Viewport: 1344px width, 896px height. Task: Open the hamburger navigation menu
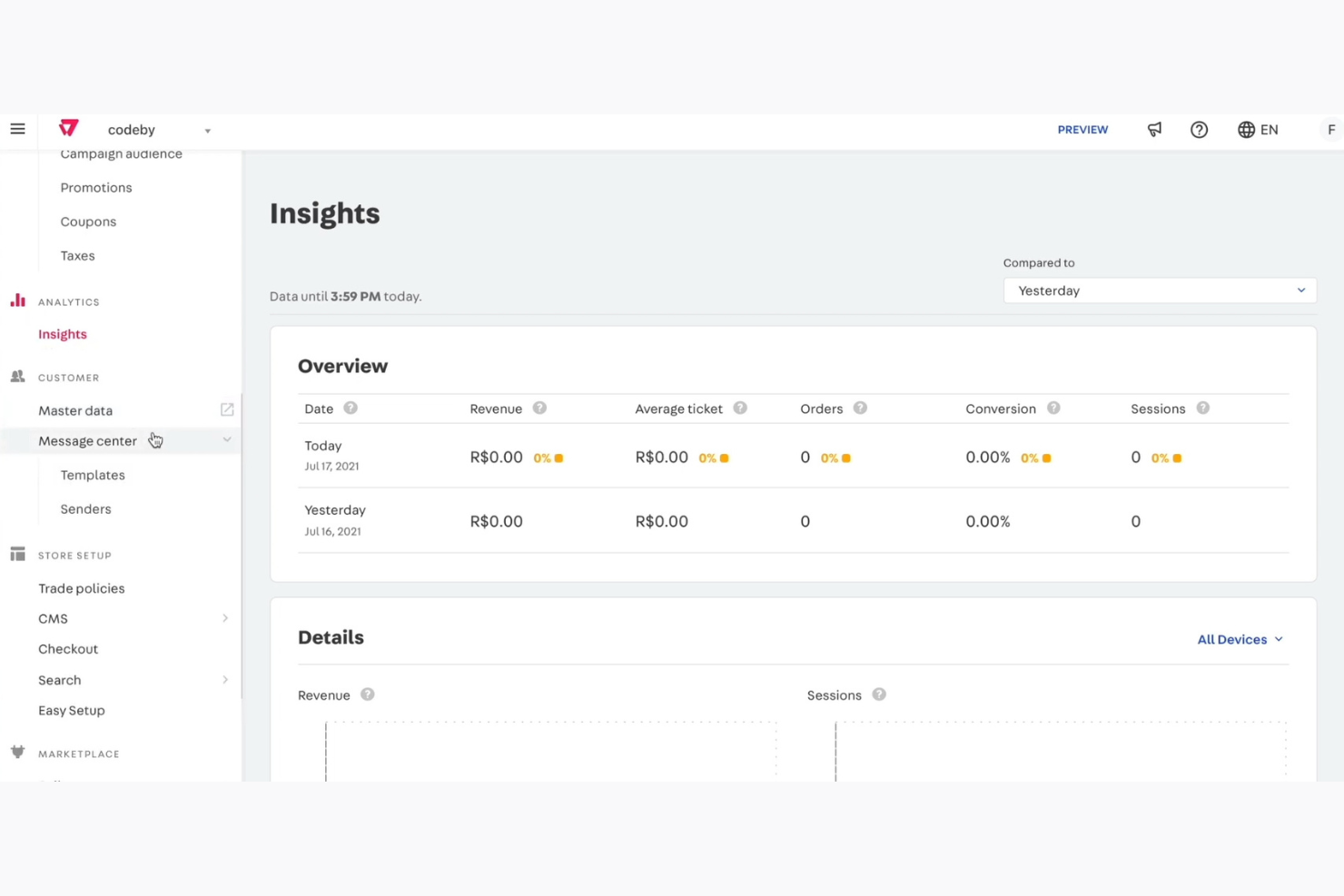pos(17,129)
